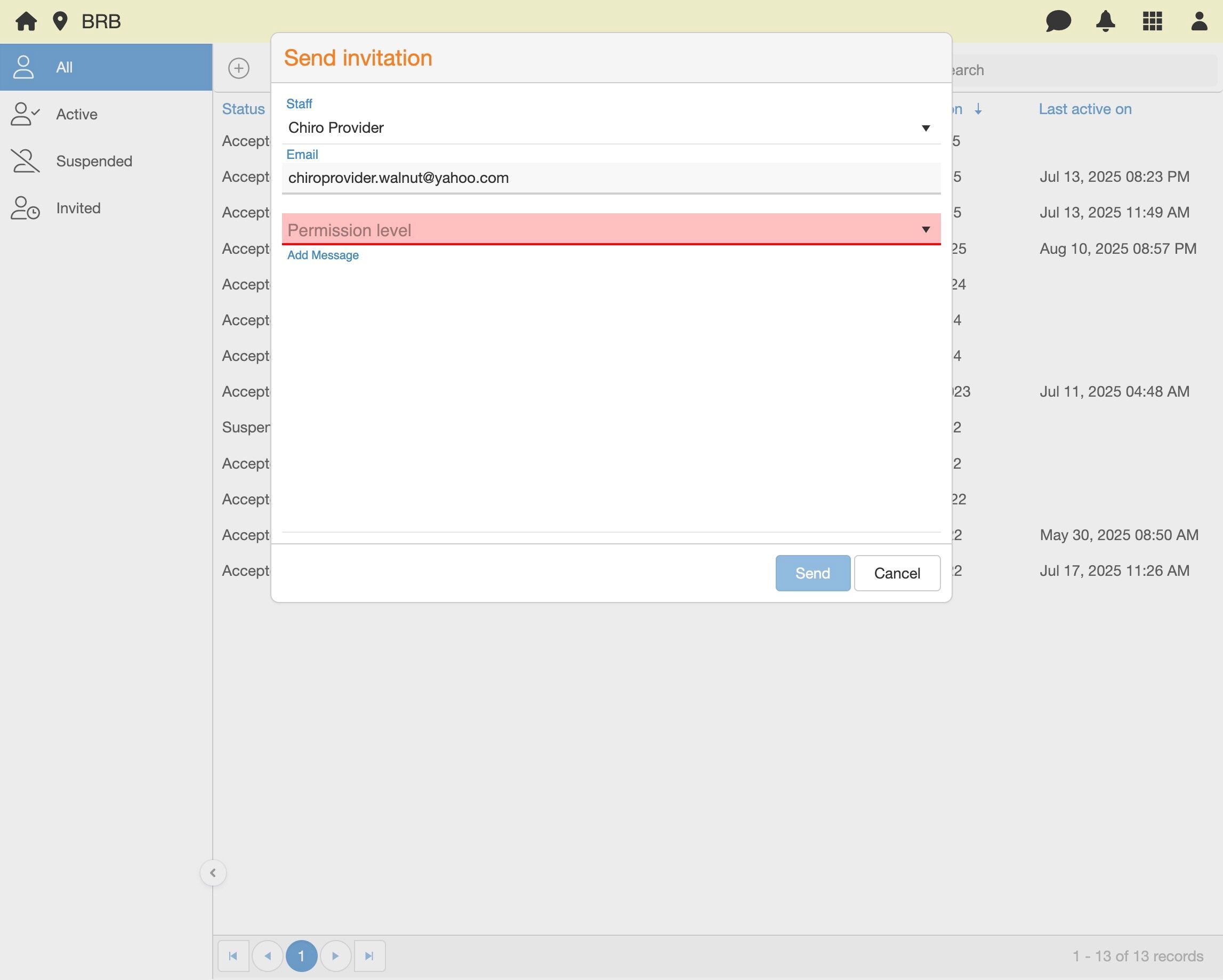Open the user profile icon
This screenshot has width=1223, height=980.
point(1198,21)
